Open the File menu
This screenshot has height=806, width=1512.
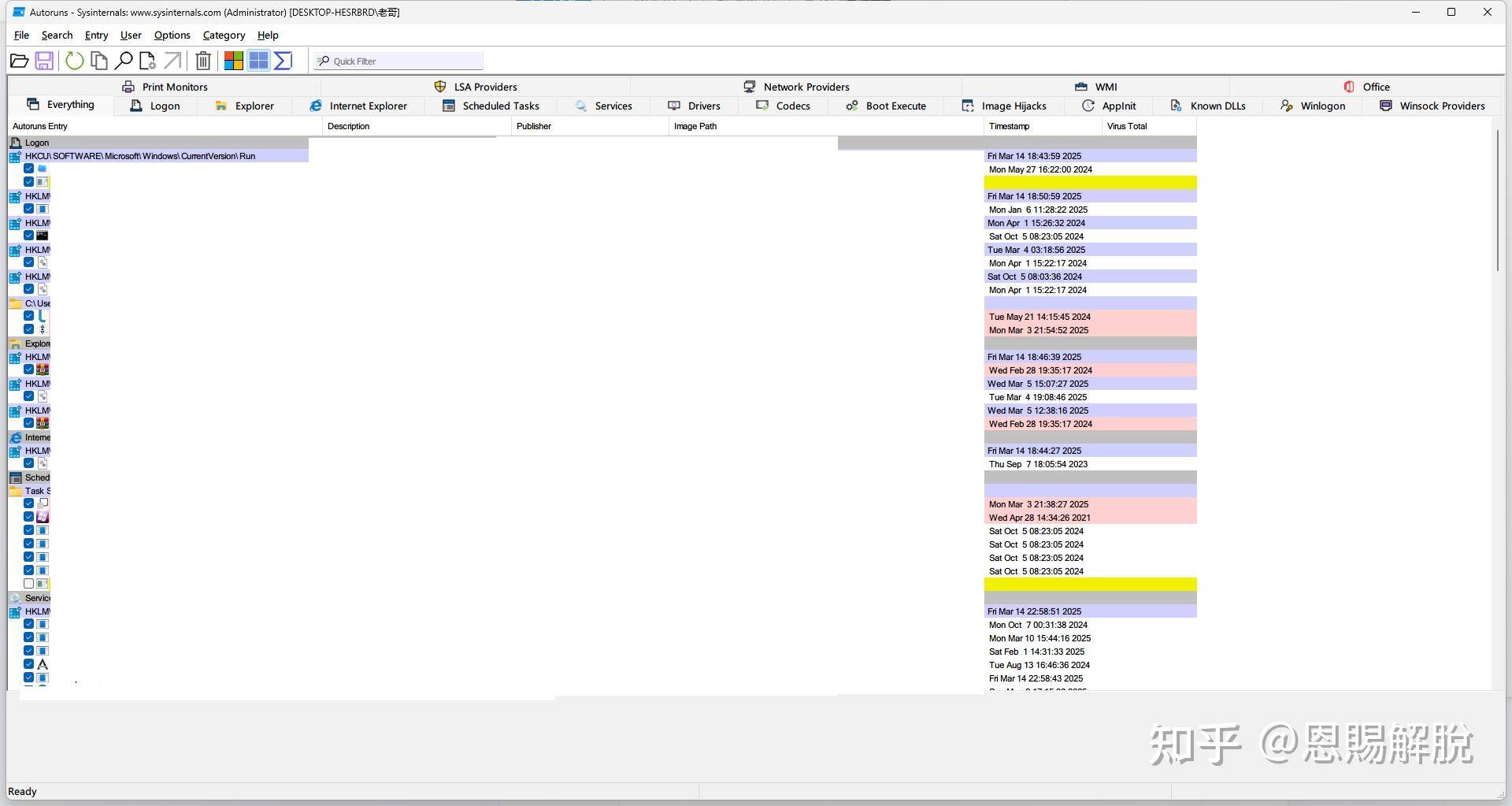coord(21,35)
